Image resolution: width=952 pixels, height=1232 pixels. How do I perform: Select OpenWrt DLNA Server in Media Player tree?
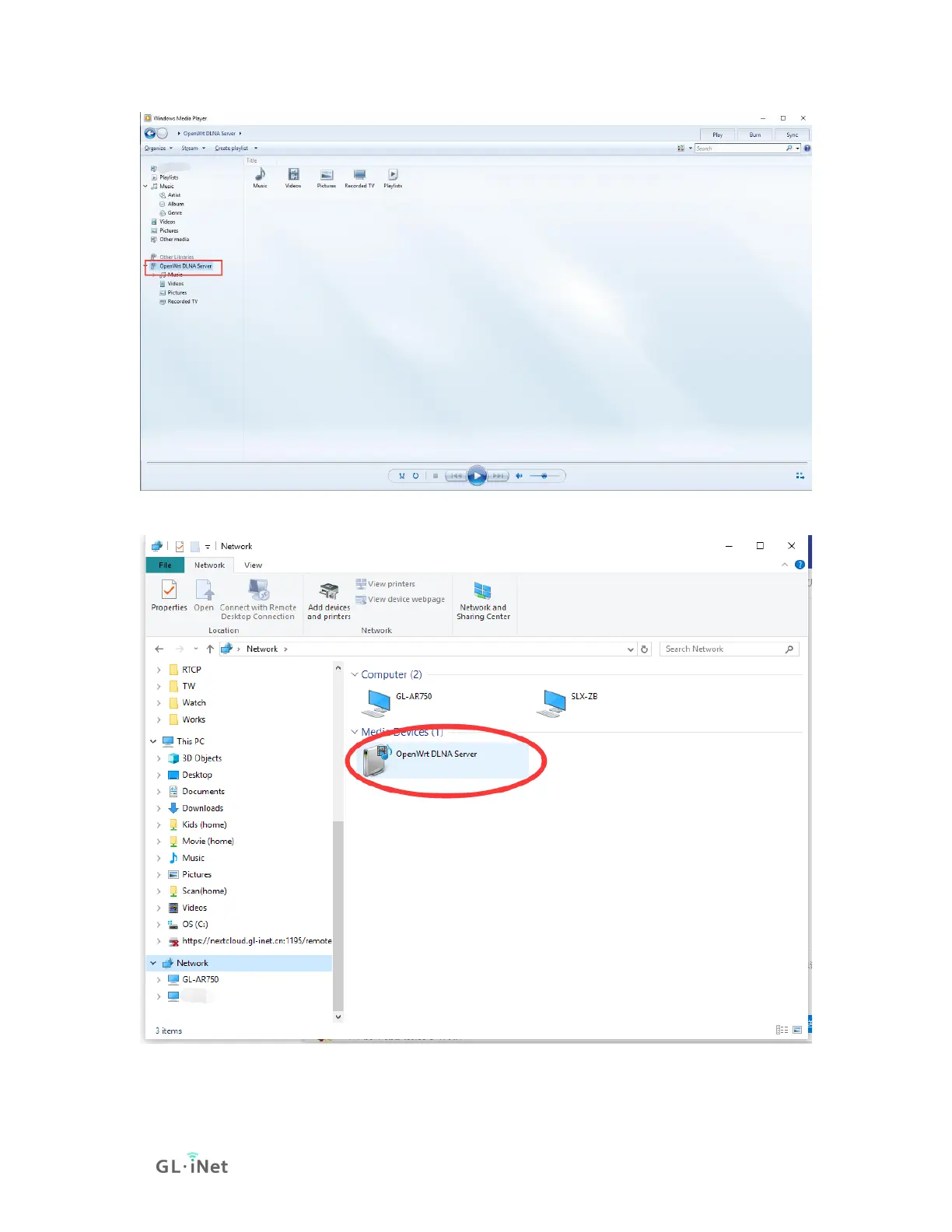tap(185, 266)
